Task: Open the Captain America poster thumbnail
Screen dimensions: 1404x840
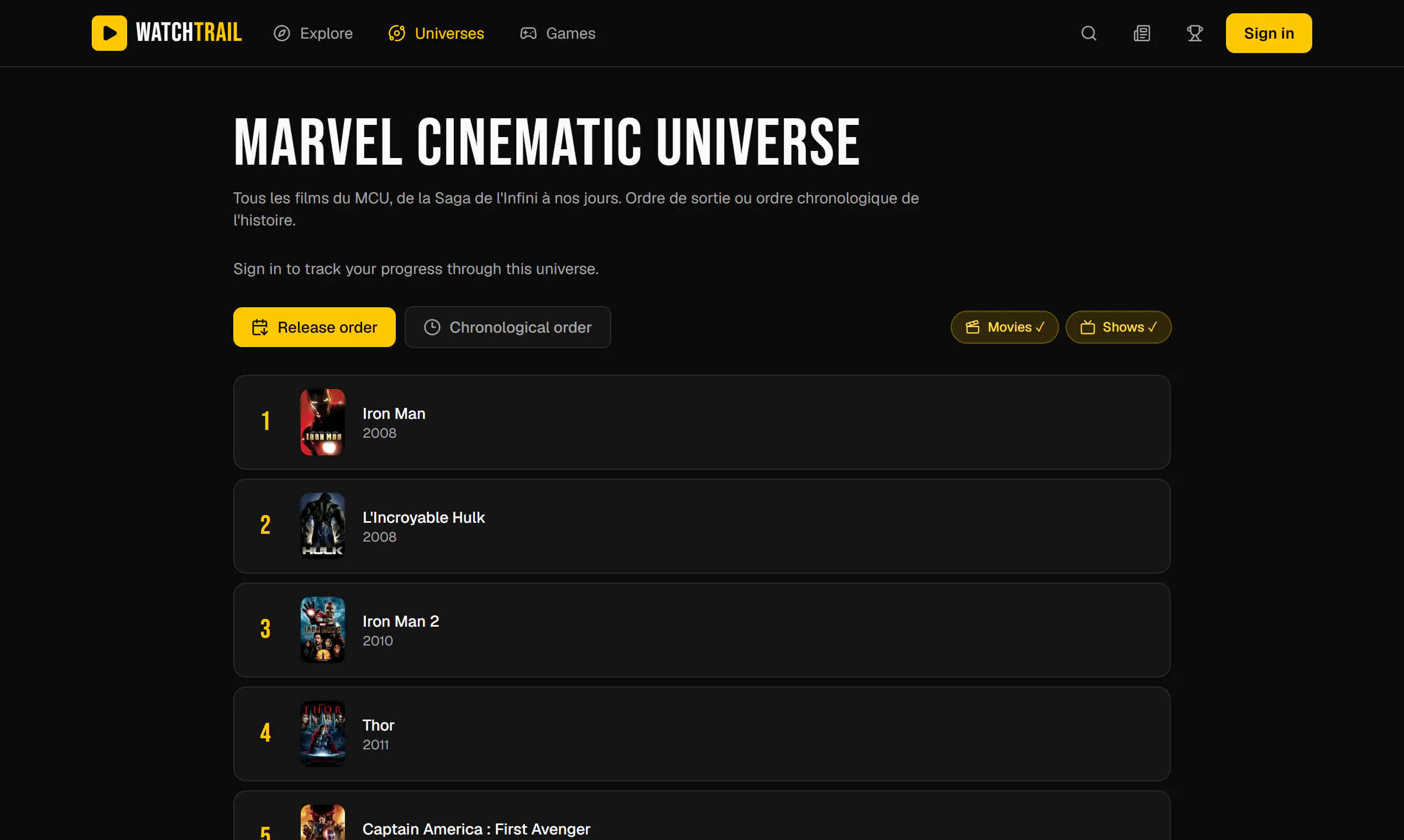Action: pyautogui.click(x=323, y=822)
